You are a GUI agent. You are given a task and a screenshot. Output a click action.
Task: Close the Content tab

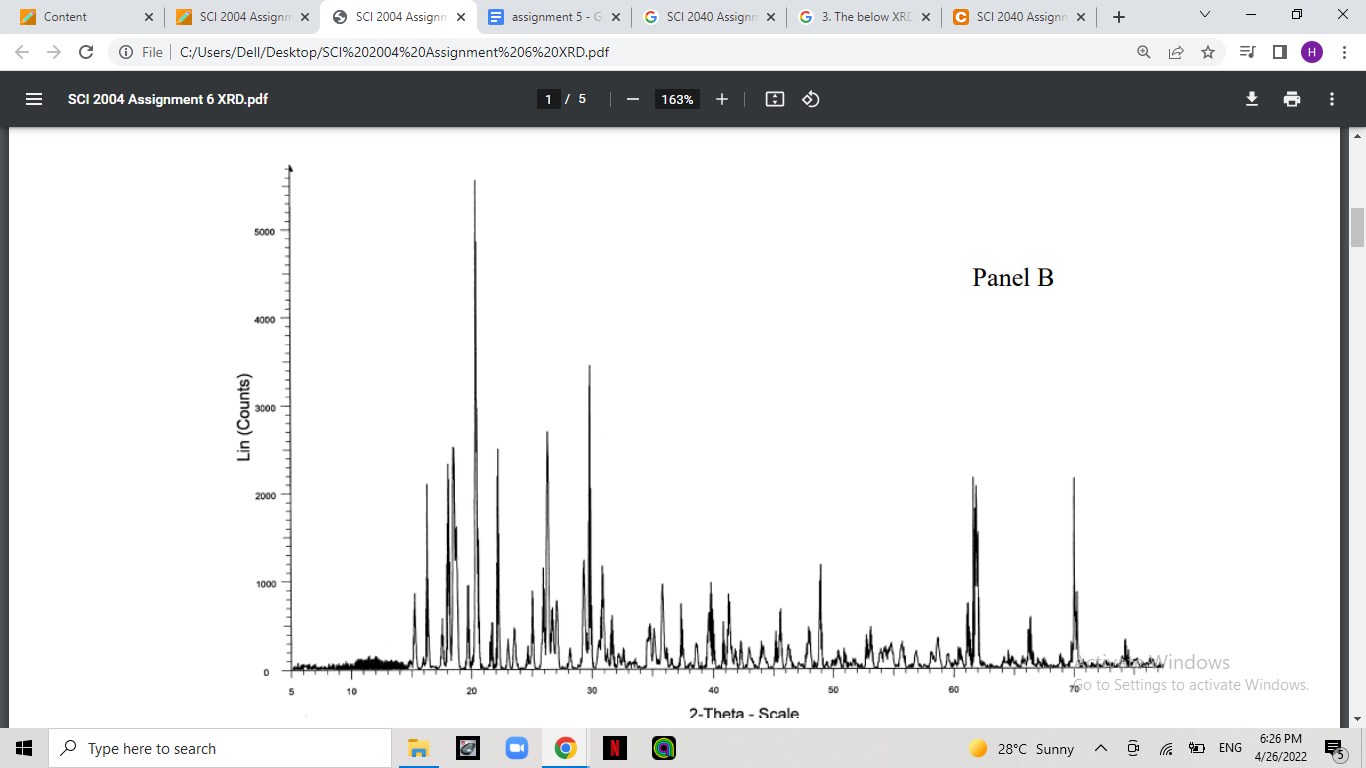click(149, 17)
